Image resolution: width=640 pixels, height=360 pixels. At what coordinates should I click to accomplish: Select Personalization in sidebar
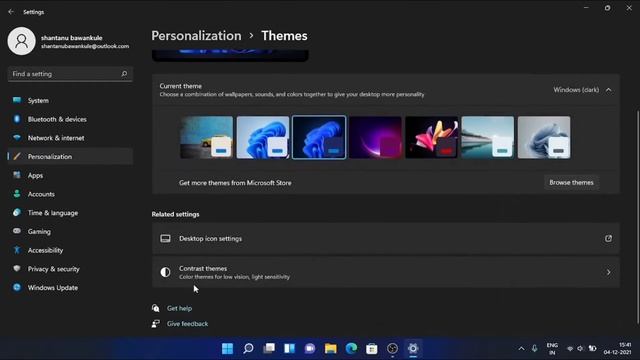click(x=70, y=156)
